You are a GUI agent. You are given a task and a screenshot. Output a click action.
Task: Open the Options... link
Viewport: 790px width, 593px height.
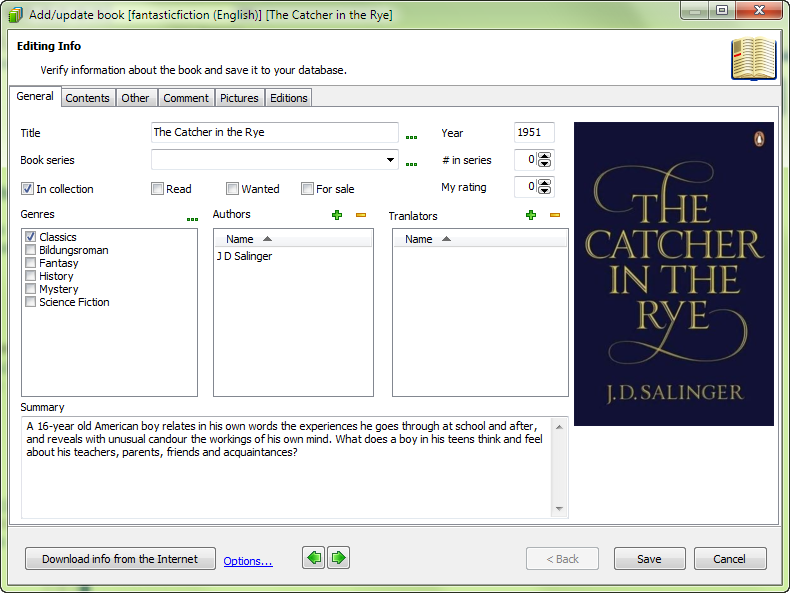pos(248,561)
